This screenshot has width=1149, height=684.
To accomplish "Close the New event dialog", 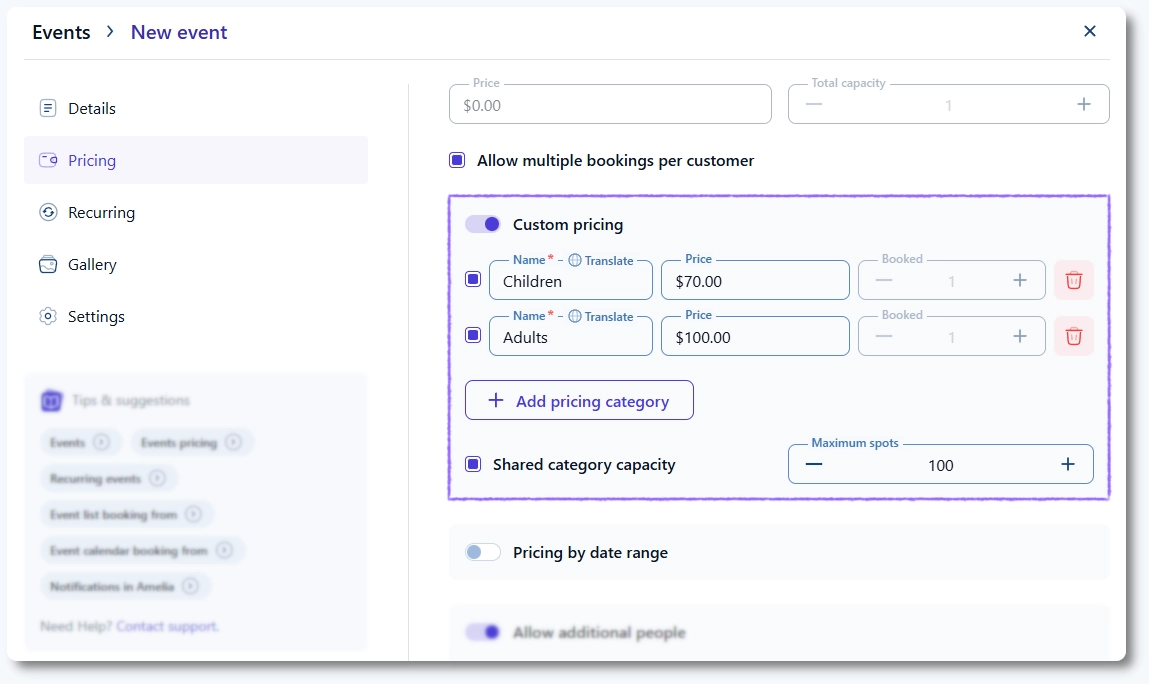I will (x=1090, y=31).
